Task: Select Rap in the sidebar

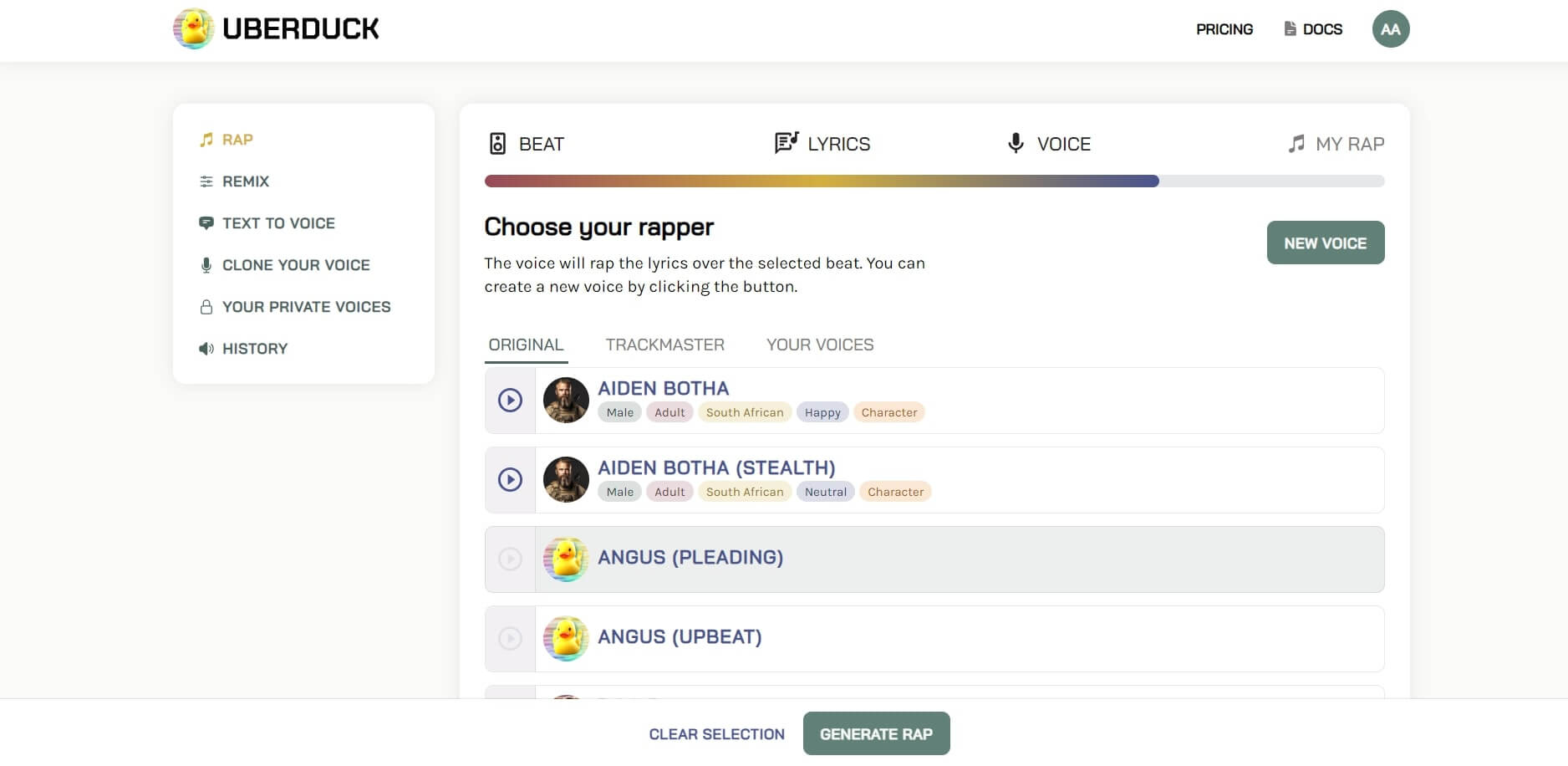Action: 237,140
